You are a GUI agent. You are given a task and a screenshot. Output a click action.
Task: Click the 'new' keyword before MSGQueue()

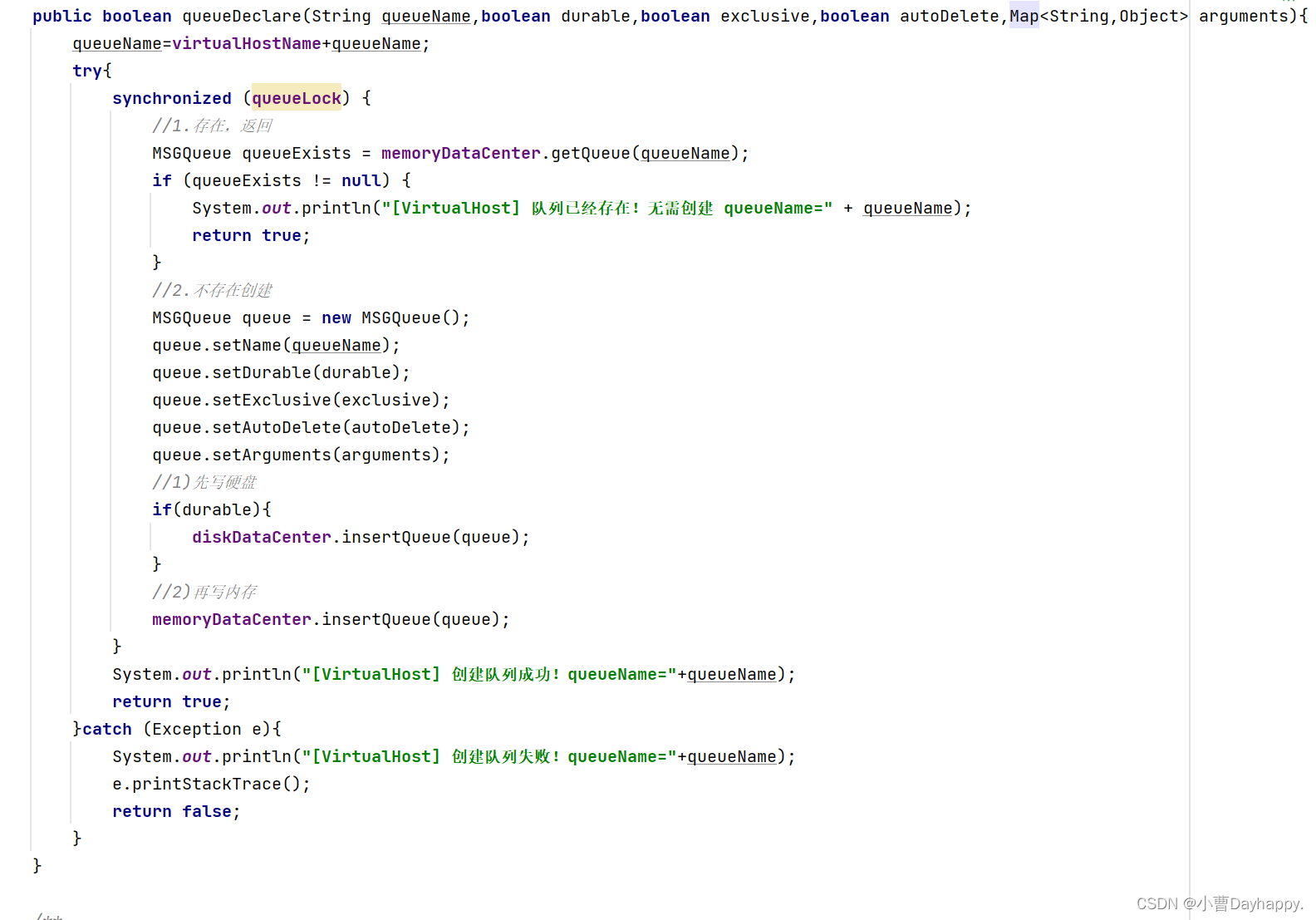point(336,317)
